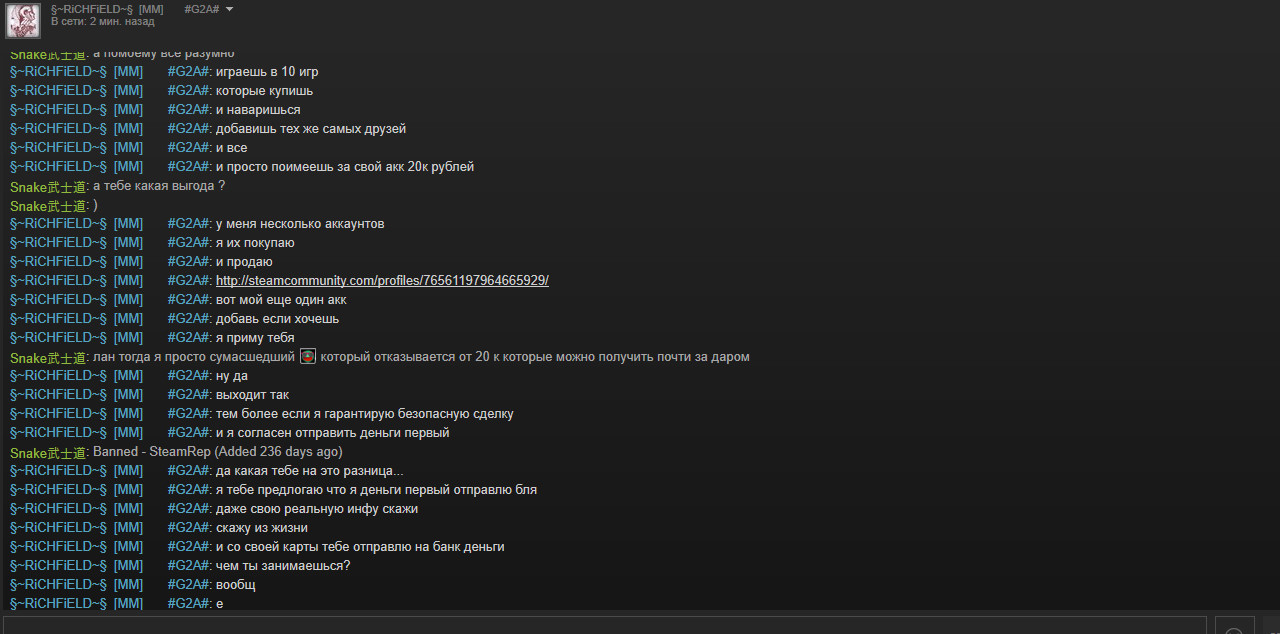Click message 'и просто поимеешь за свой акк 20к рублей'
This screenshot has width=1280, height=634.
[345, 167]
